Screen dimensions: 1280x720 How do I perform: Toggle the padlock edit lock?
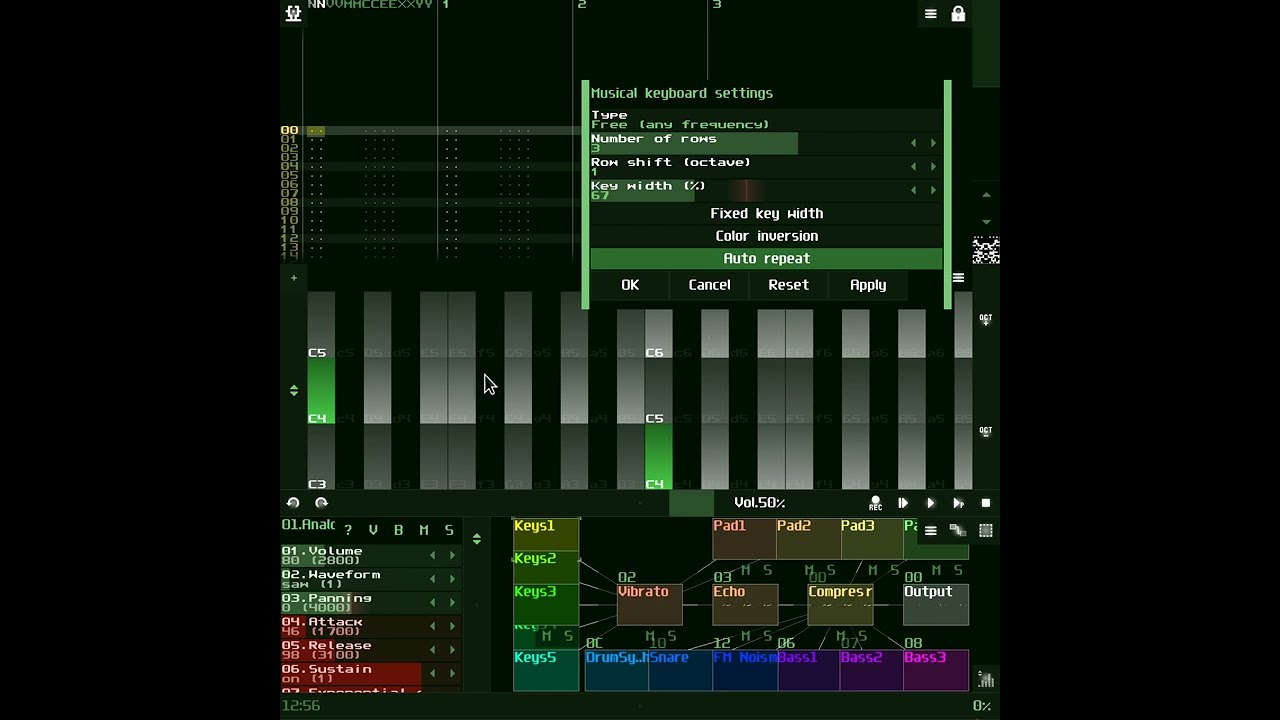point(958,14)
